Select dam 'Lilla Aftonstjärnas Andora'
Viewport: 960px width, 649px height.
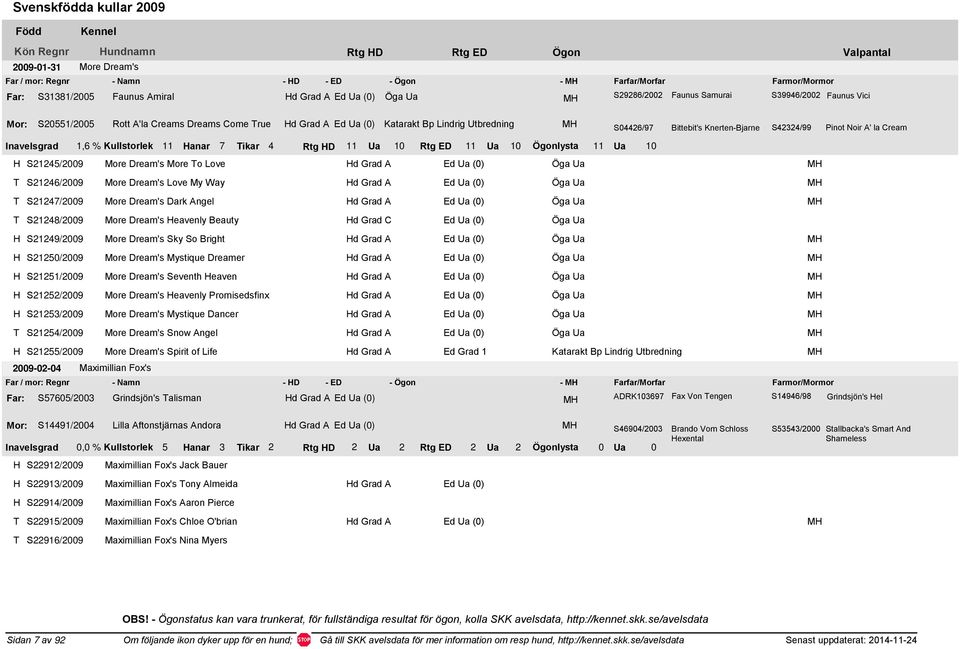click(x=167, y=425)
